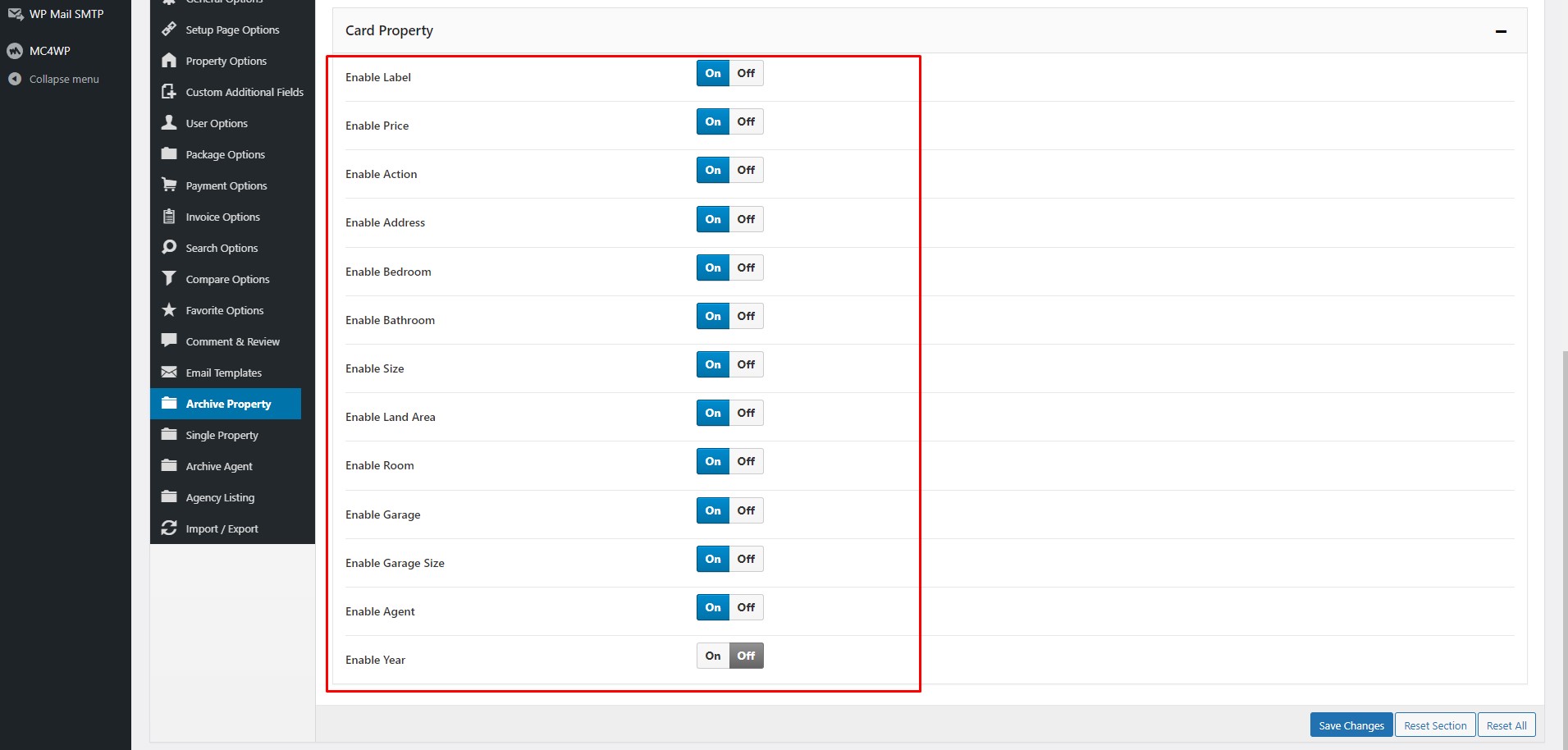1568x750 pixels.
Task: Click Reset All button
Action: (x=1506, y=725)
